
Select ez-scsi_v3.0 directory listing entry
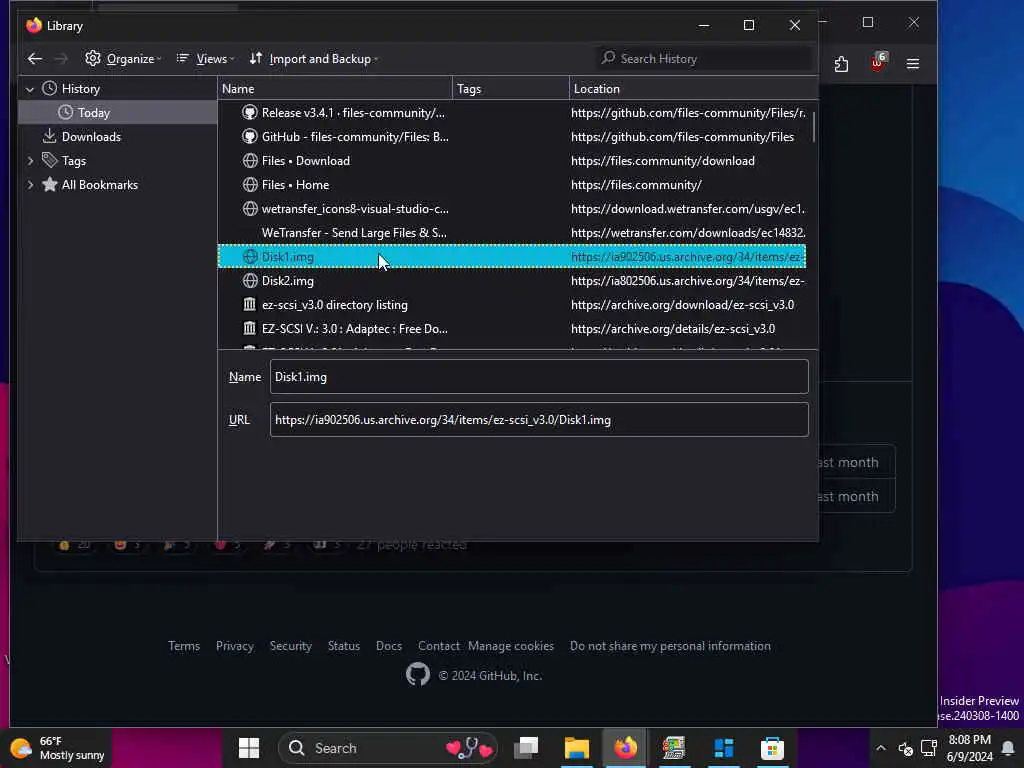[x=511, y=305]
